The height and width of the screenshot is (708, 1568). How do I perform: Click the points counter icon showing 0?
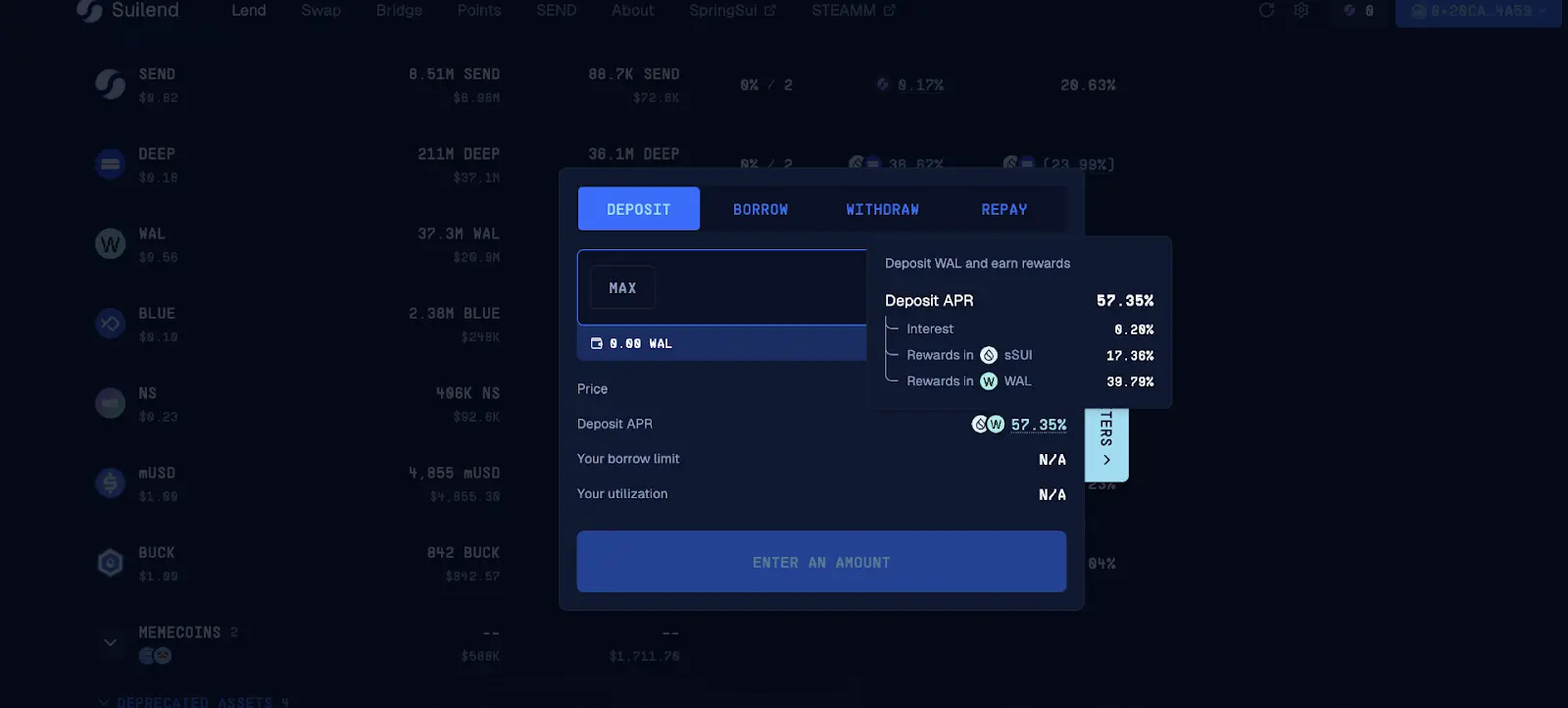click(1349, 10)
